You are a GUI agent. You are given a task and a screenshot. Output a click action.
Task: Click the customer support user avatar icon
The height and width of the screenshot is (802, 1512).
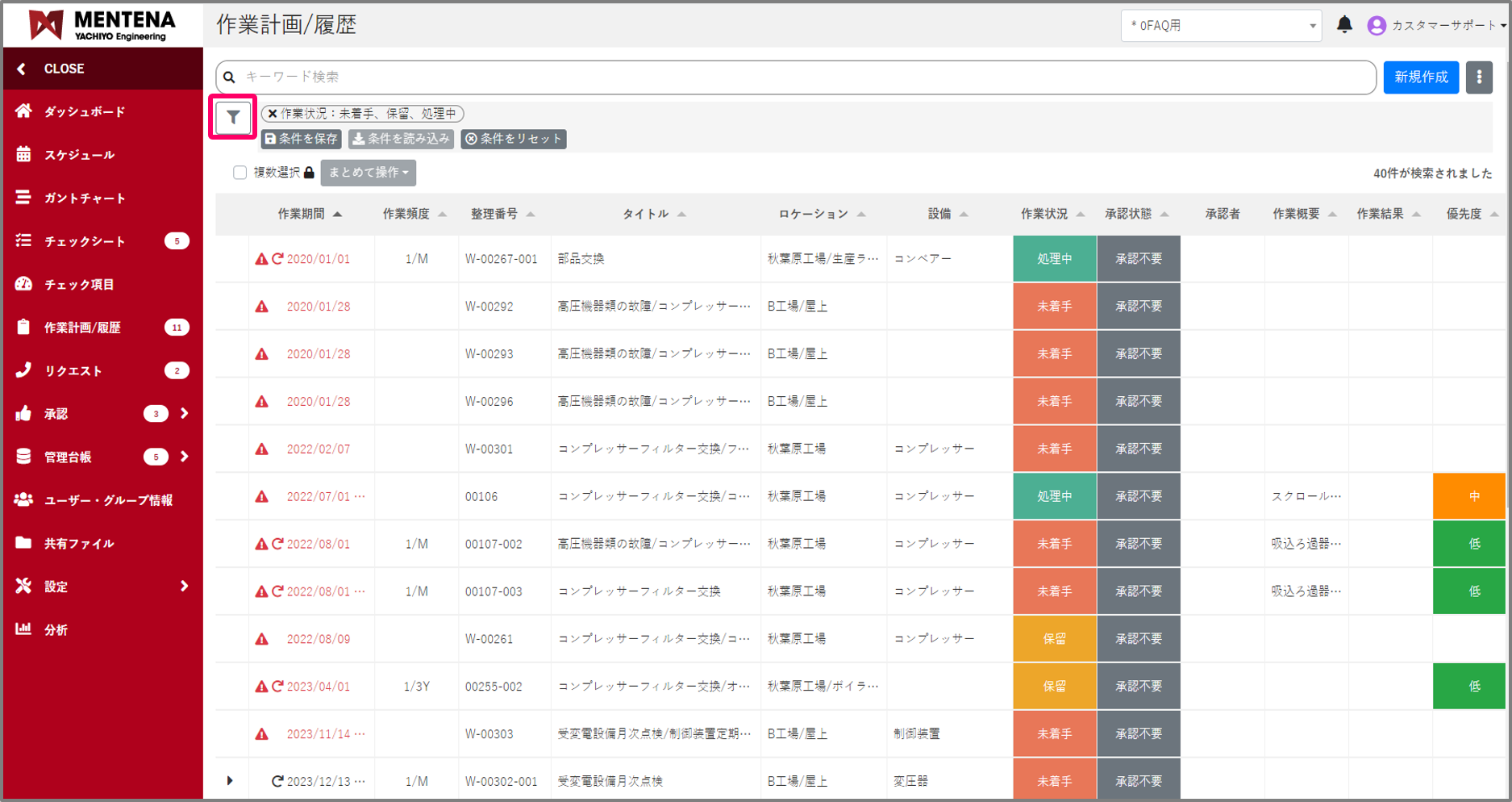(x=1377, y=26)
